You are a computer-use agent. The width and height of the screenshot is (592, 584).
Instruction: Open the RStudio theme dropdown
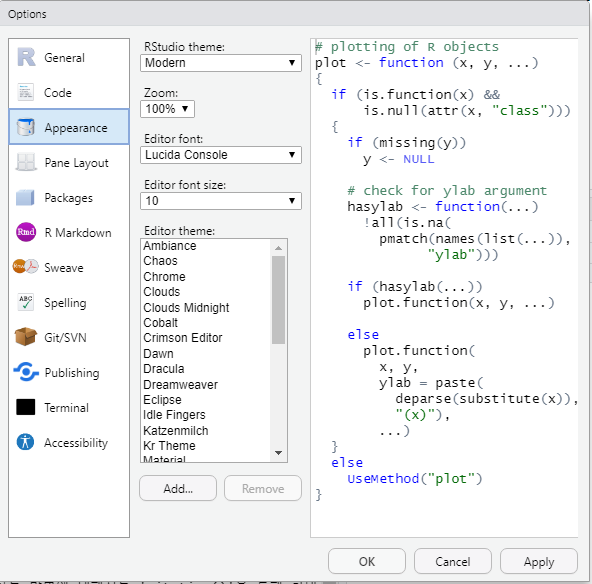pyautogui.click(x=221, y=63)
